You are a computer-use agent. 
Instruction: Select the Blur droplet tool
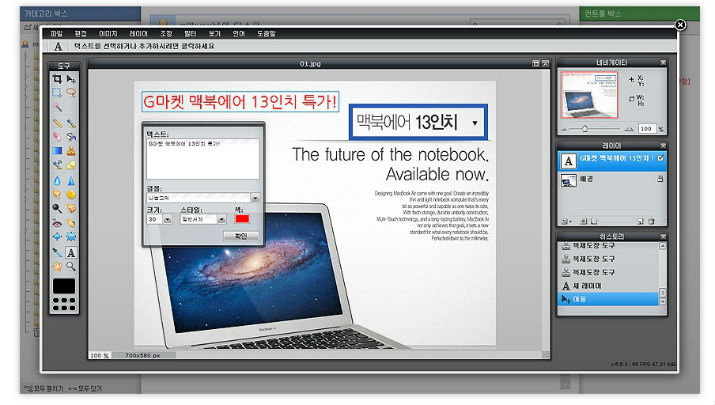point(57,181)
